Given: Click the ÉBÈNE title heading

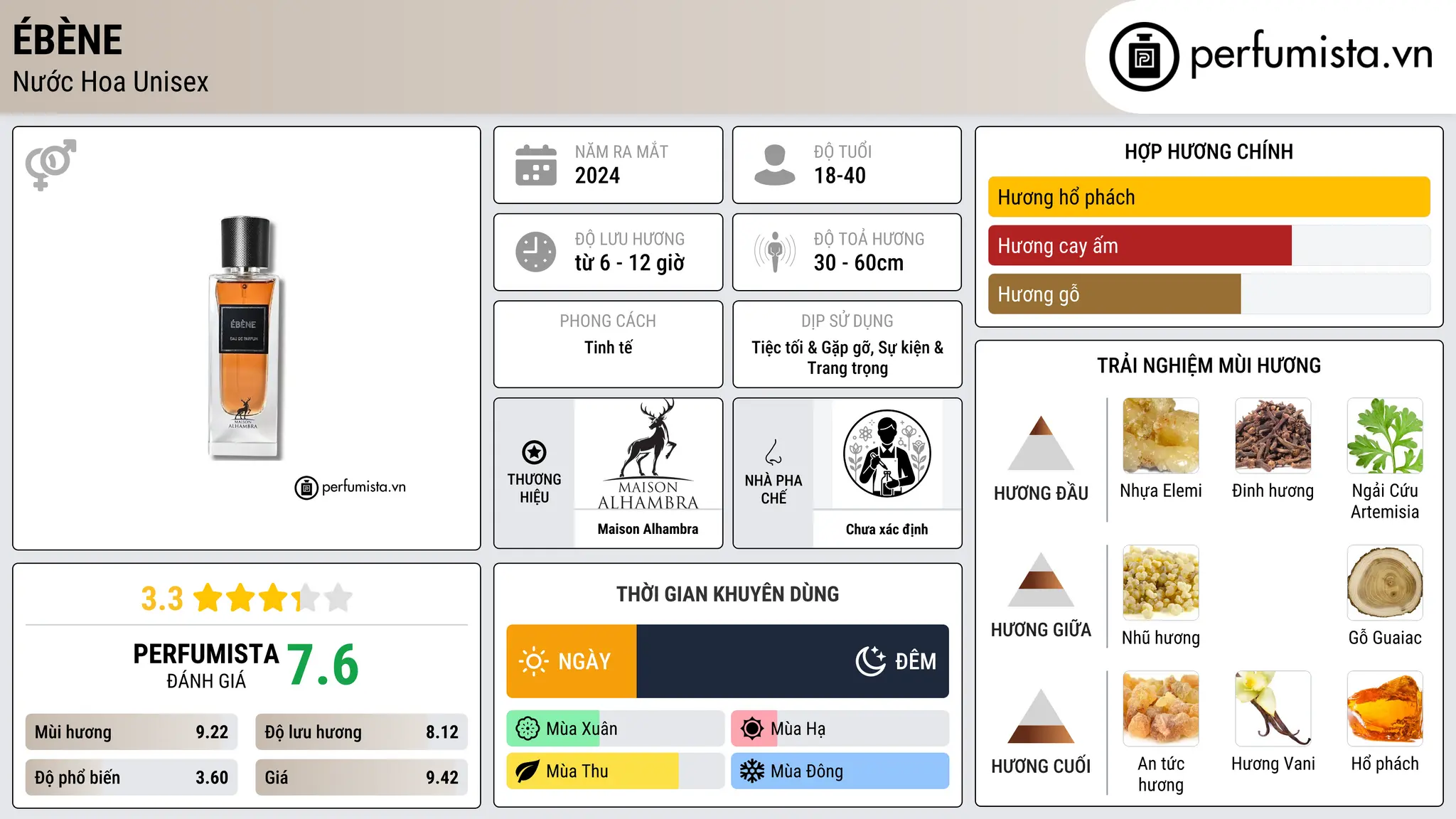Looking at the screenshot, I should pyautogui.click(x=68, y=39).
